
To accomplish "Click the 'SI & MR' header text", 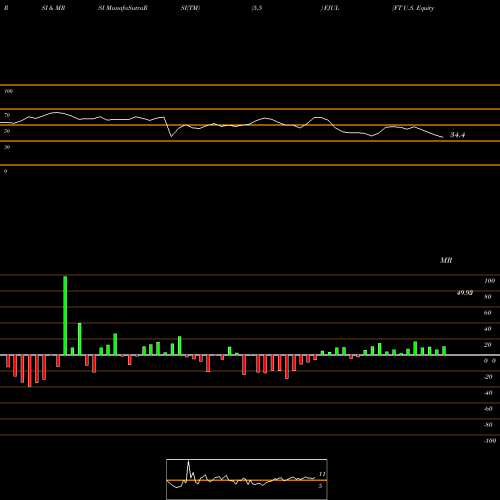I will [x=53, y=8].
